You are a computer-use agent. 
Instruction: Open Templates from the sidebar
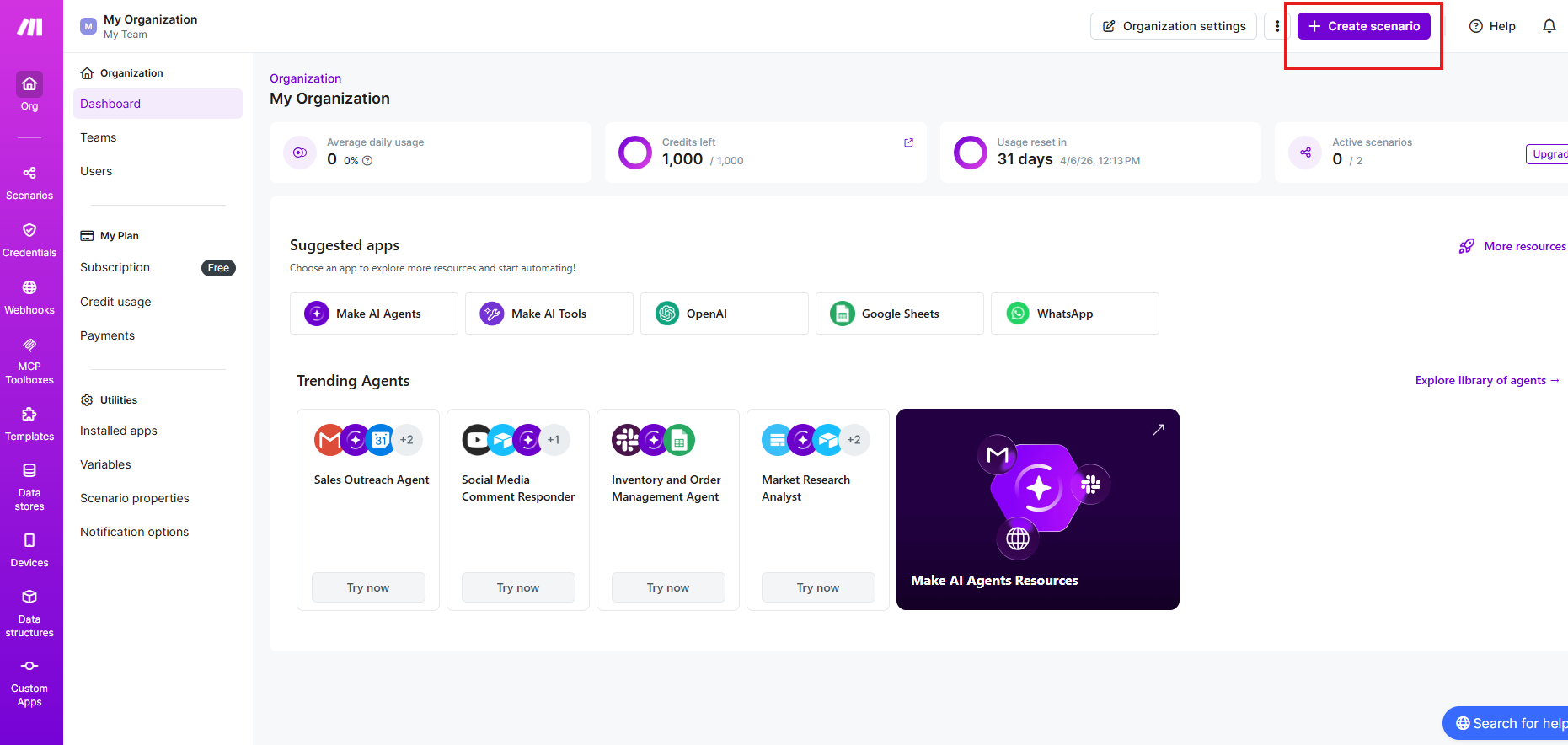(x=29, y=423)
